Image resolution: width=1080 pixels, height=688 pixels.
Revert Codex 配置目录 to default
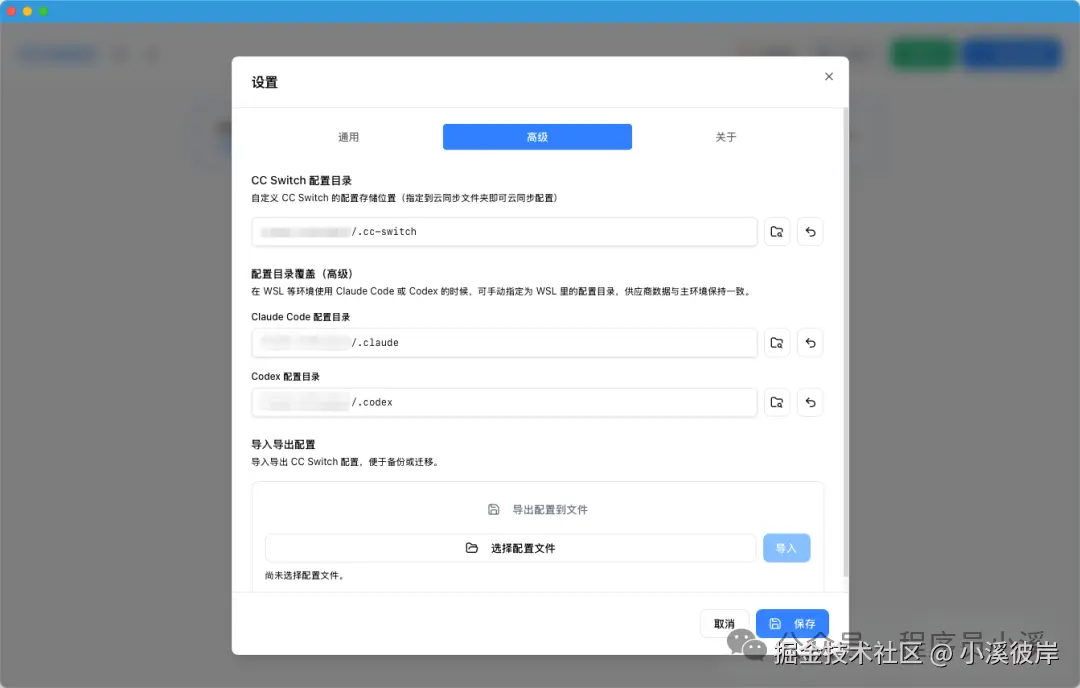tap(810, 402)
